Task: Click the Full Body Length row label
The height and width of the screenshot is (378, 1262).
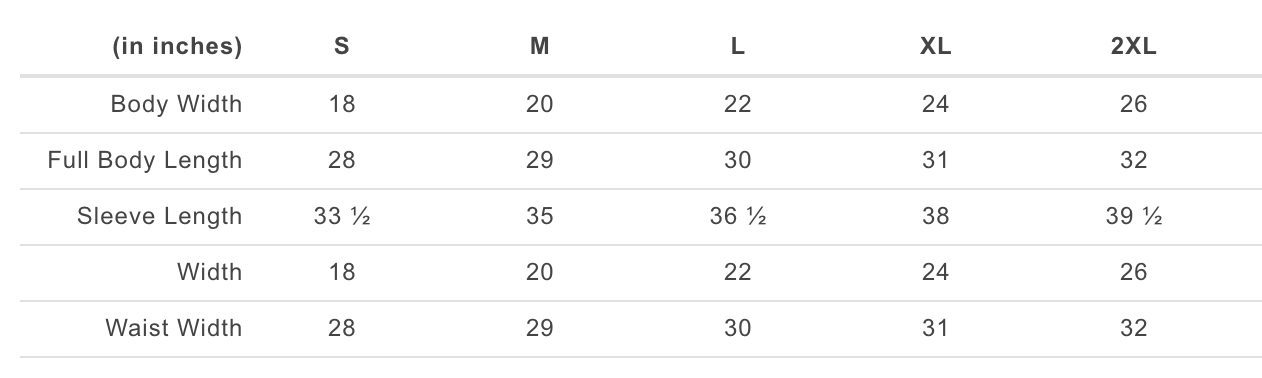Action: coord(145,160)
